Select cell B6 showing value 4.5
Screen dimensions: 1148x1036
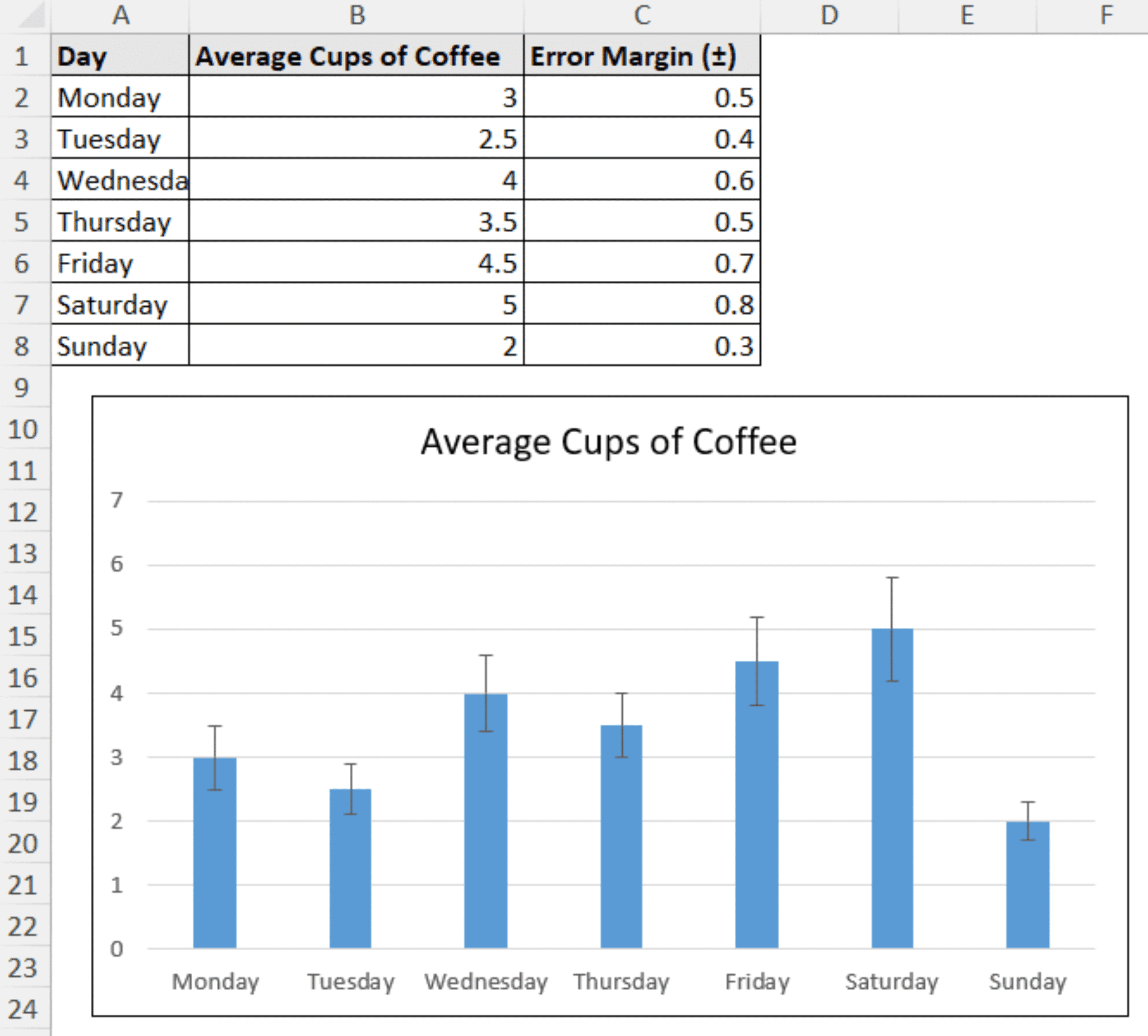click(356, 263)
